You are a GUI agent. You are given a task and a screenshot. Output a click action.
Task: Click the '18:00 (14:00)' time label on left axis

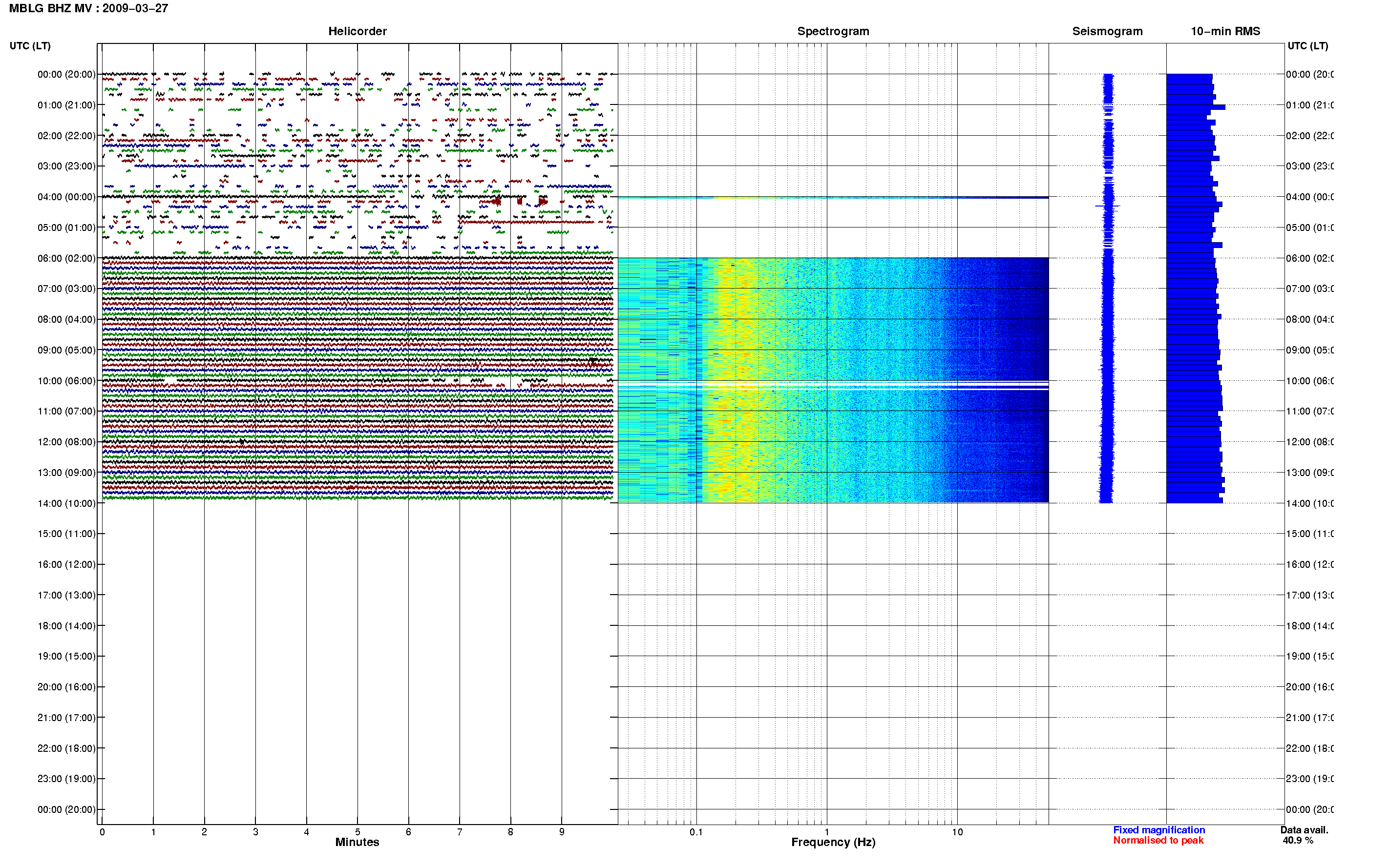click(66, 626)
